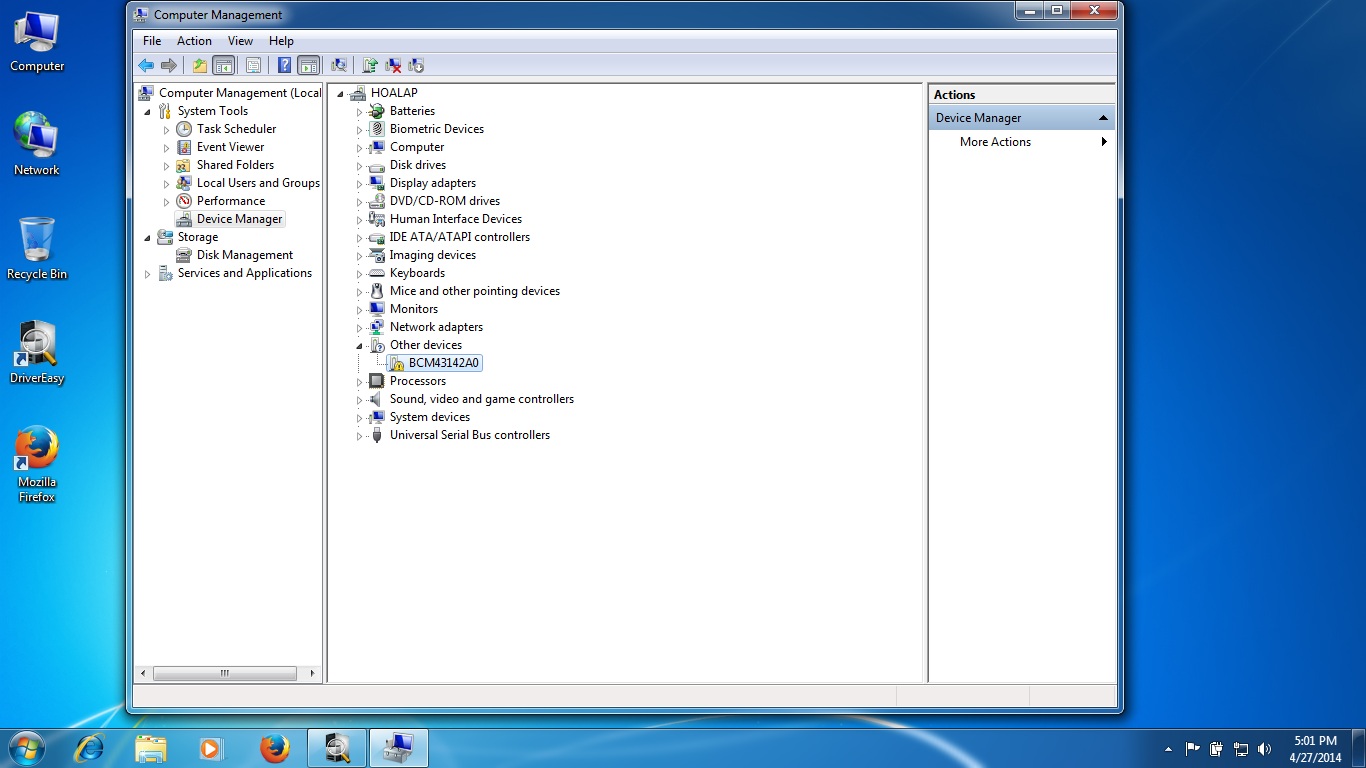Toggle Show/Hide Console Tree button
The image size is (1366, 768).
point(224,66)
